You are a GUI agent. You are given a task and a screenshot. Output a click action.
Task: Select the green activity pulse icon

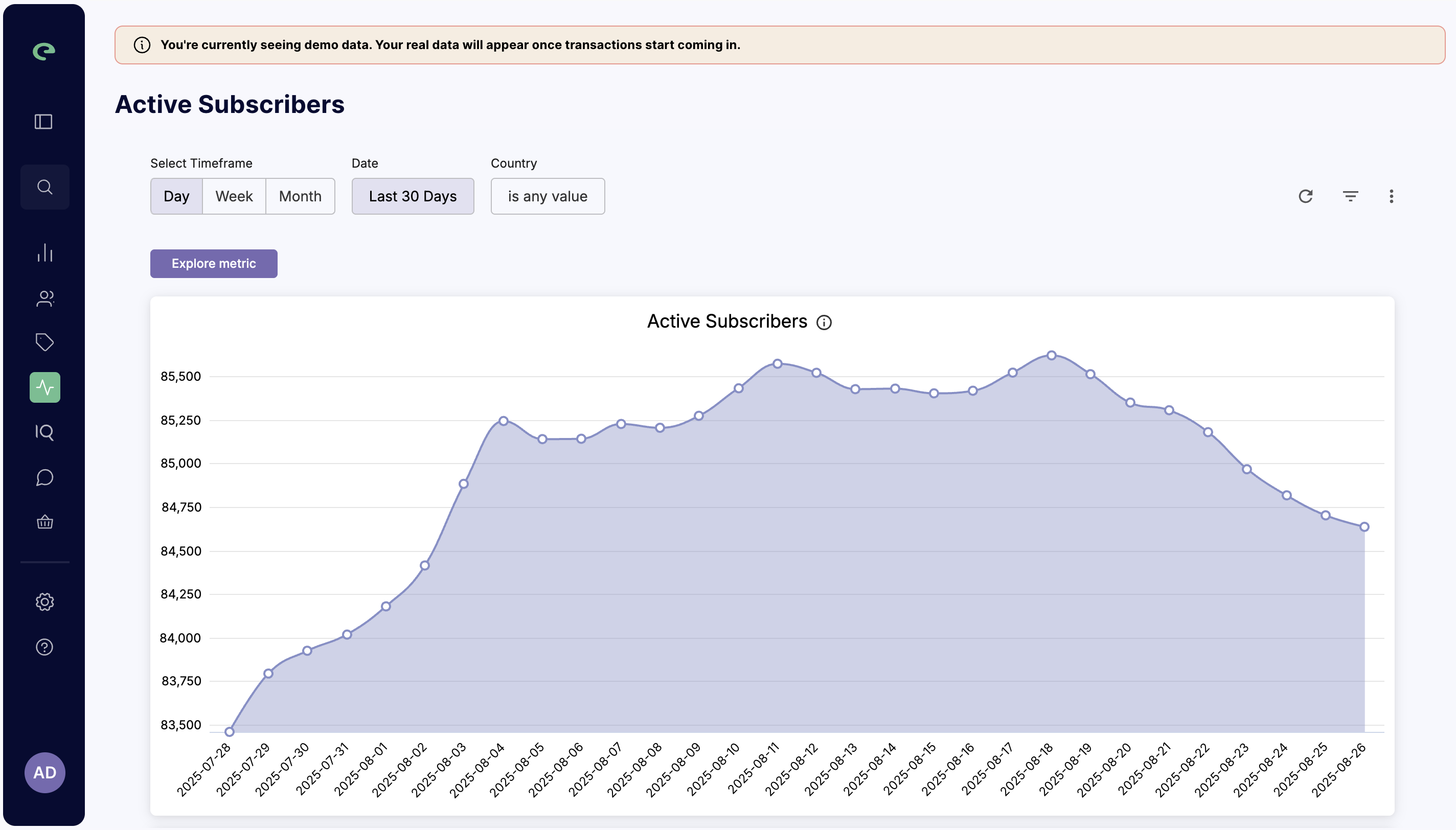45,387
